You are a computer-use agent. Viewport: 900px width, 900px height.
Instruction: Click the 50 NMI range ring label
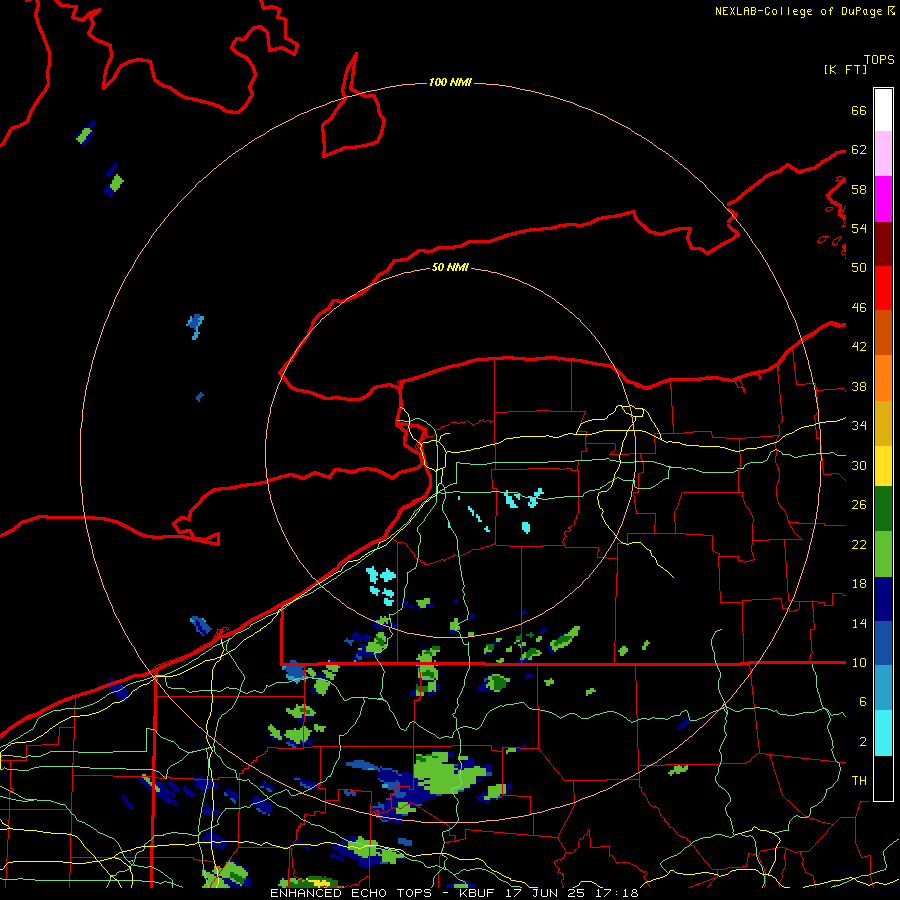coord(450,267)
